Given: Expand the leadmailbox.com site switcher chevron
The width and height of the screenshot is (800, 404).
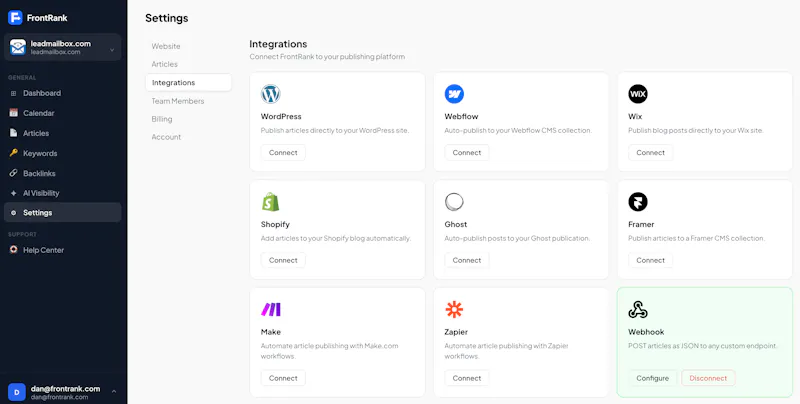Looking at the screenshot, I should coord(112,50).
